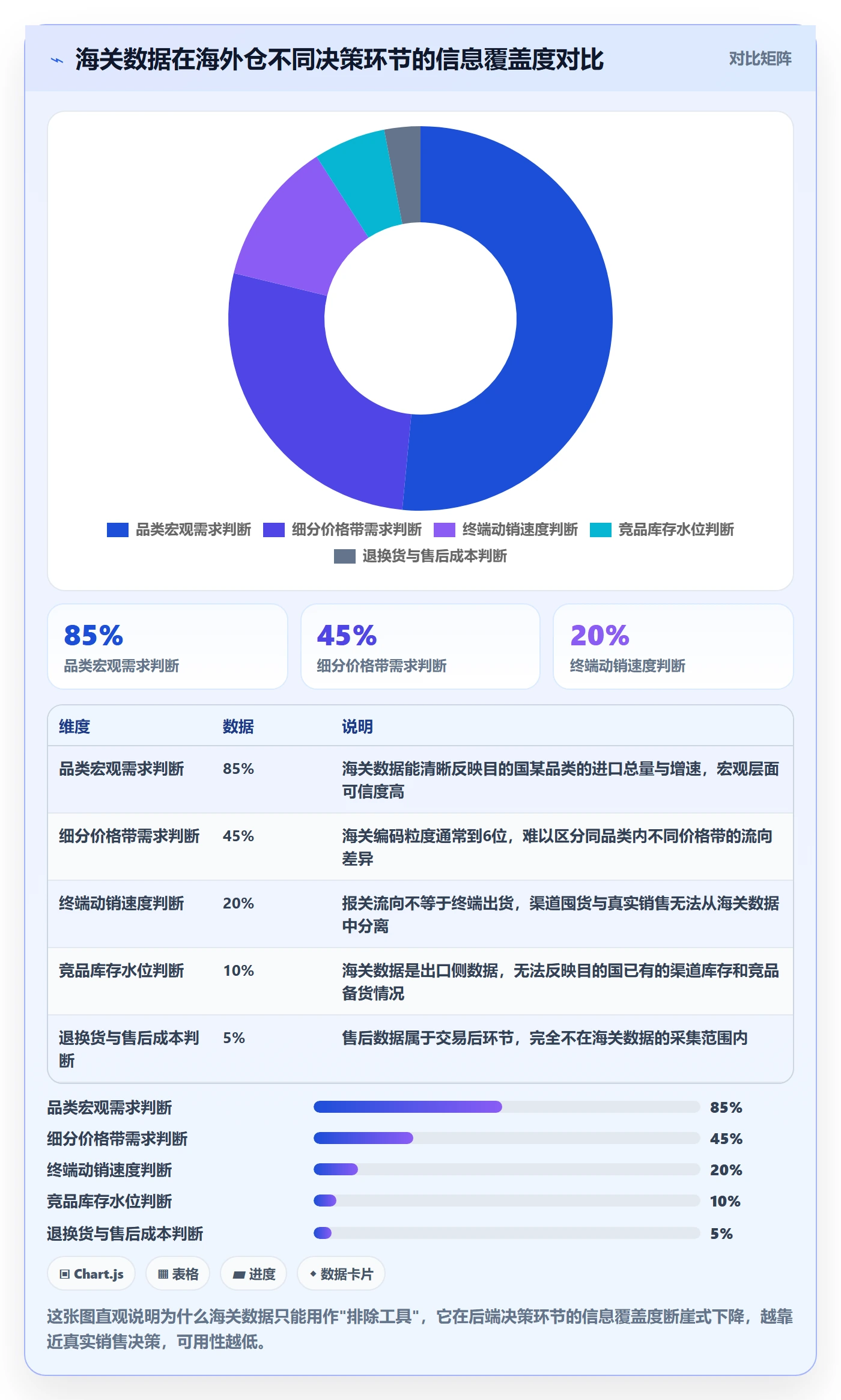The height and width of the screenshot is (1400, 841).
Task: Click the 5% progress bar for 退换货与售后成本判断
Action: coord(507,1233)
